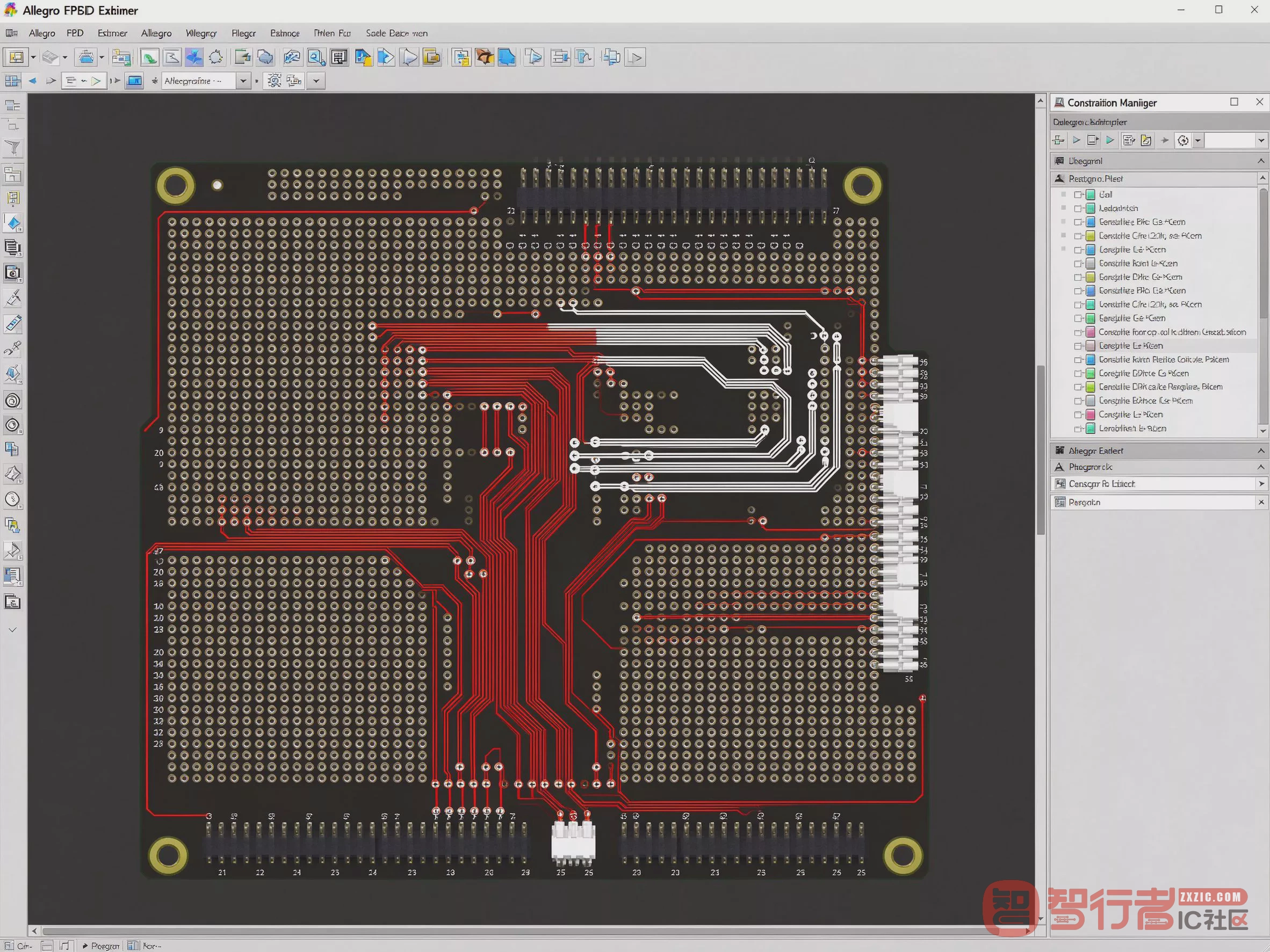Click the Pregror status bar button
The height and width of the screenshot is (952, 1270).
(101, 946)
